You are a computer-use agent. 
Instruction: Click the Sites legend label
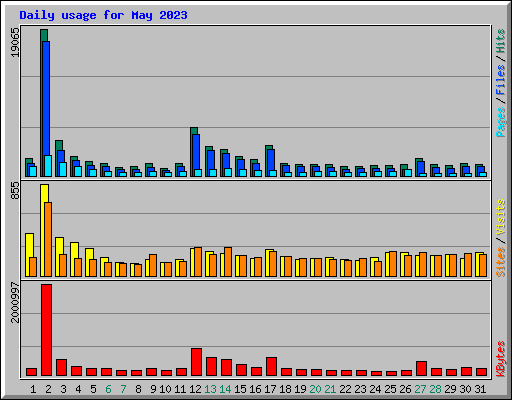point(501,262)
